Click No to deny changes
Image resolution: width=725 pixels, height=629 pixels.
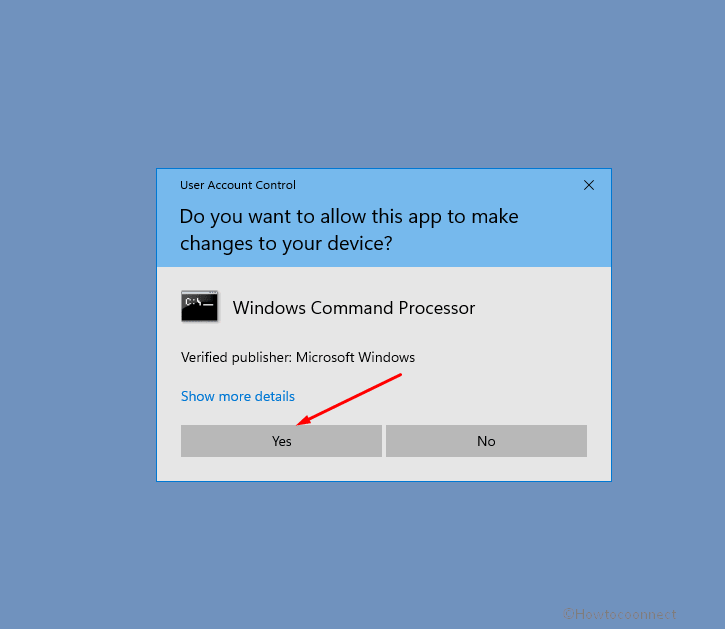486,441
